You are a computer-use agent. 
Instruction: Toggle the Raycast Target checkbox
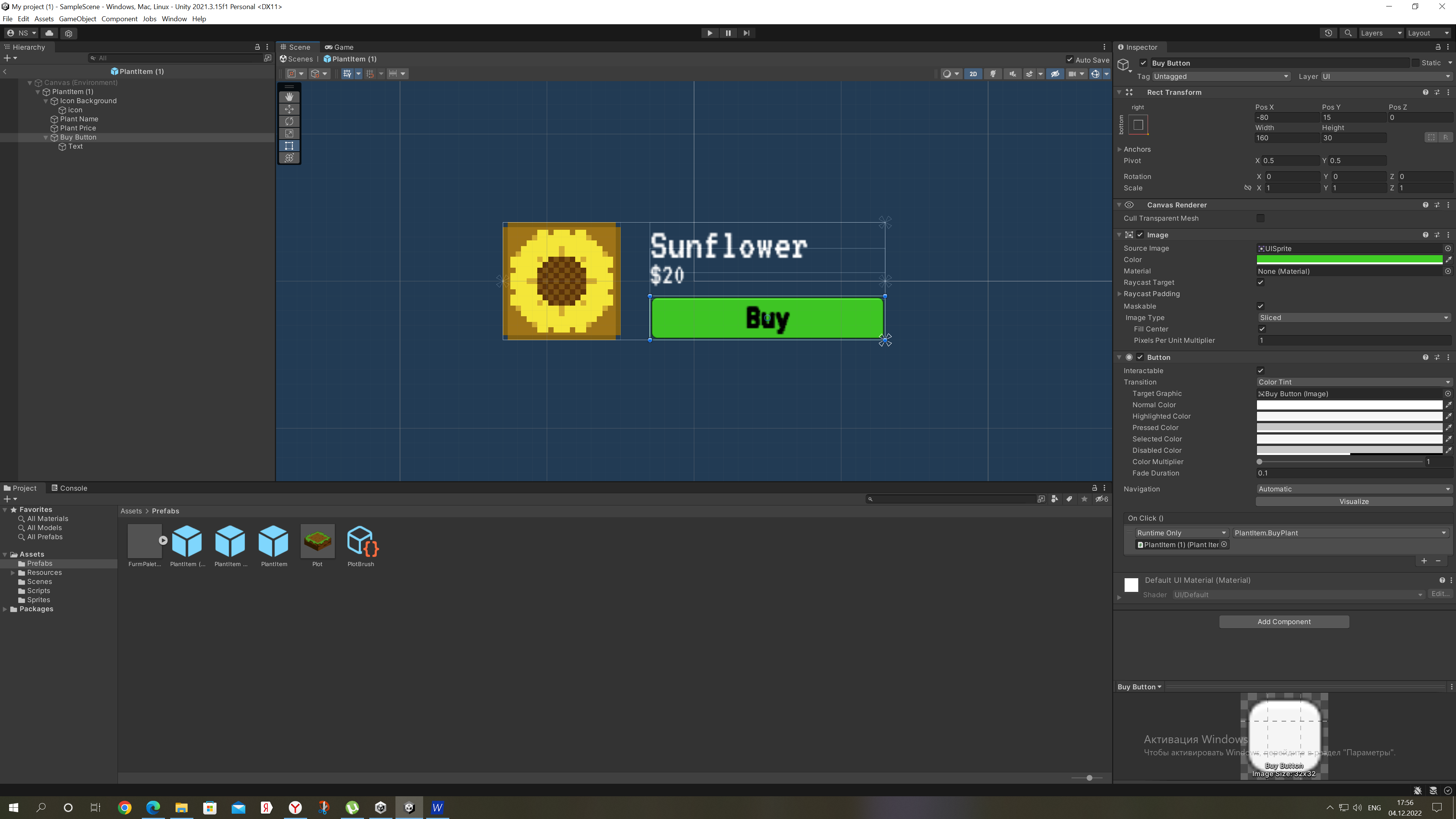1260,282
